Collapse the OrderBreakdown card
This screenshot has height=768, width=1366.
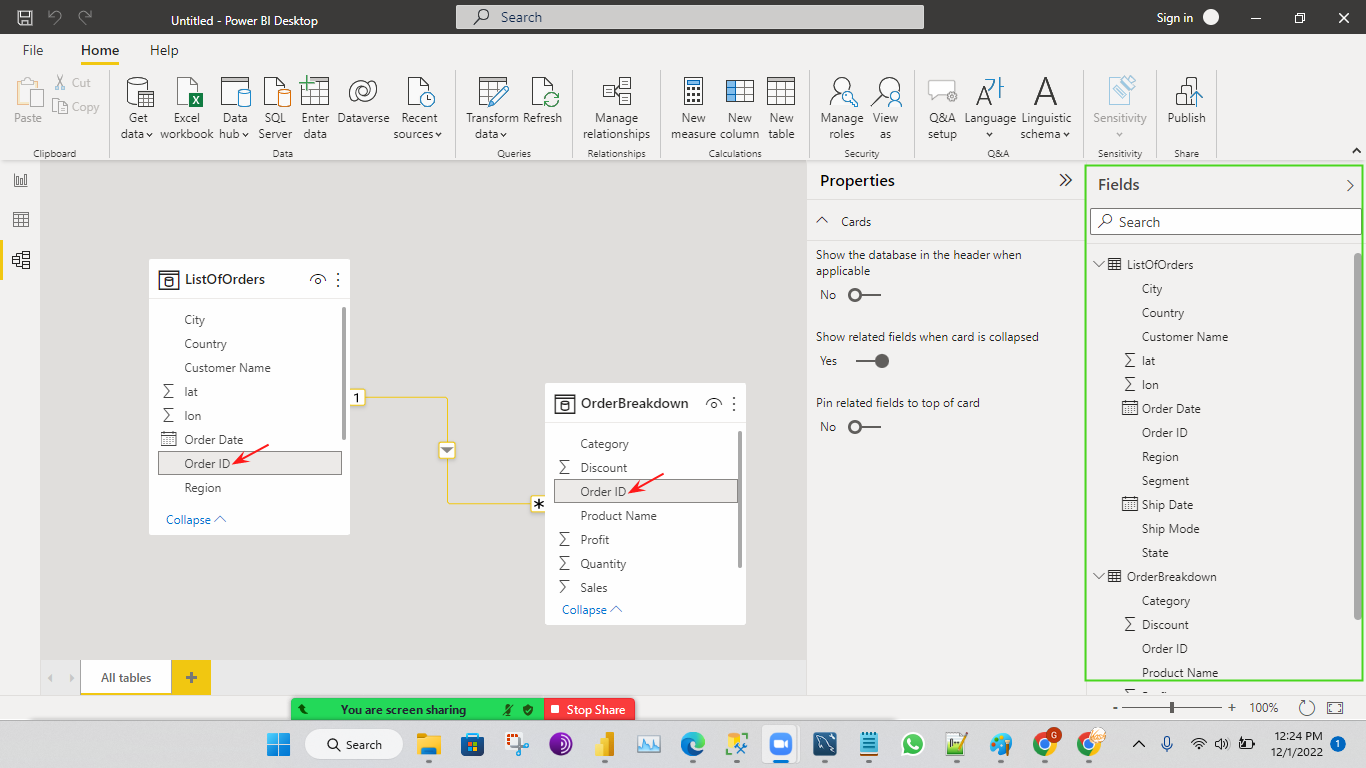[592, 610]
